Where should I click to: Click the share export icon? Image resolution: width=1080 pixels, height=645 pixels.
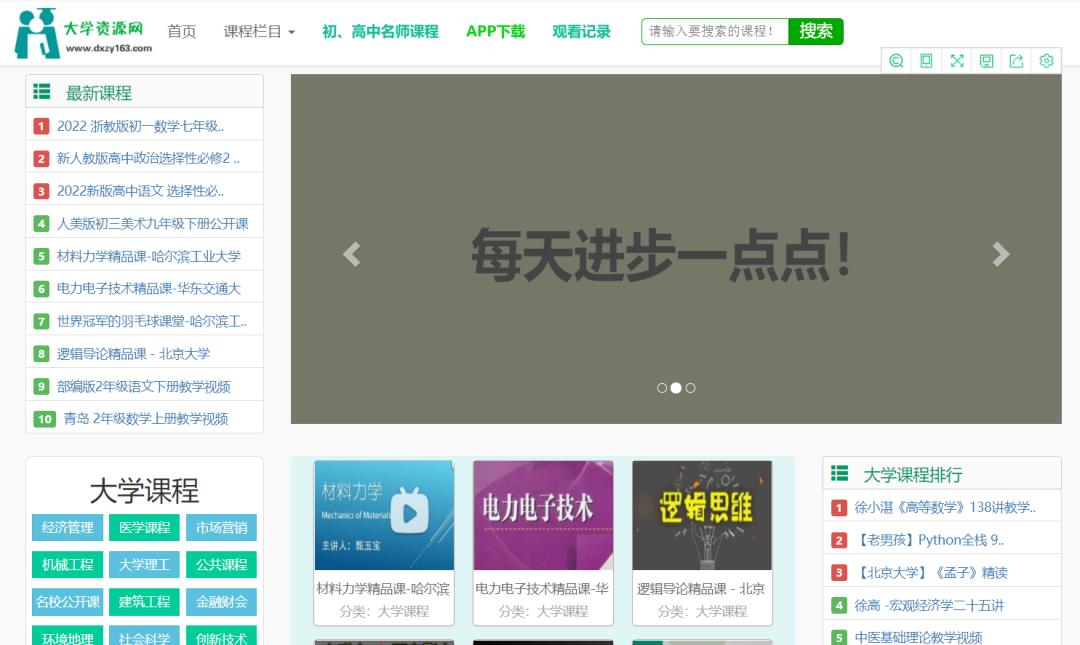coord(1016,61)
